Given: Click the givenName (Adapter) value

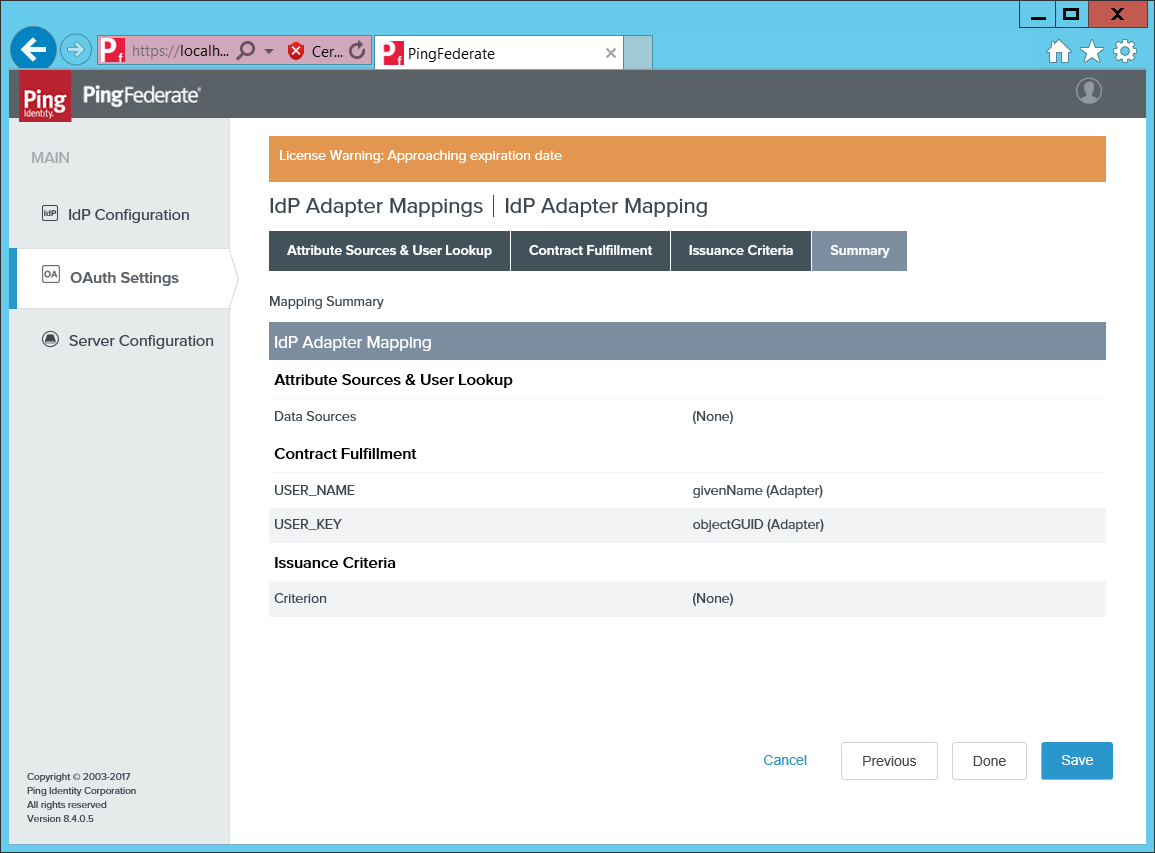Looking at the screenshot, I should coord(757,490).
